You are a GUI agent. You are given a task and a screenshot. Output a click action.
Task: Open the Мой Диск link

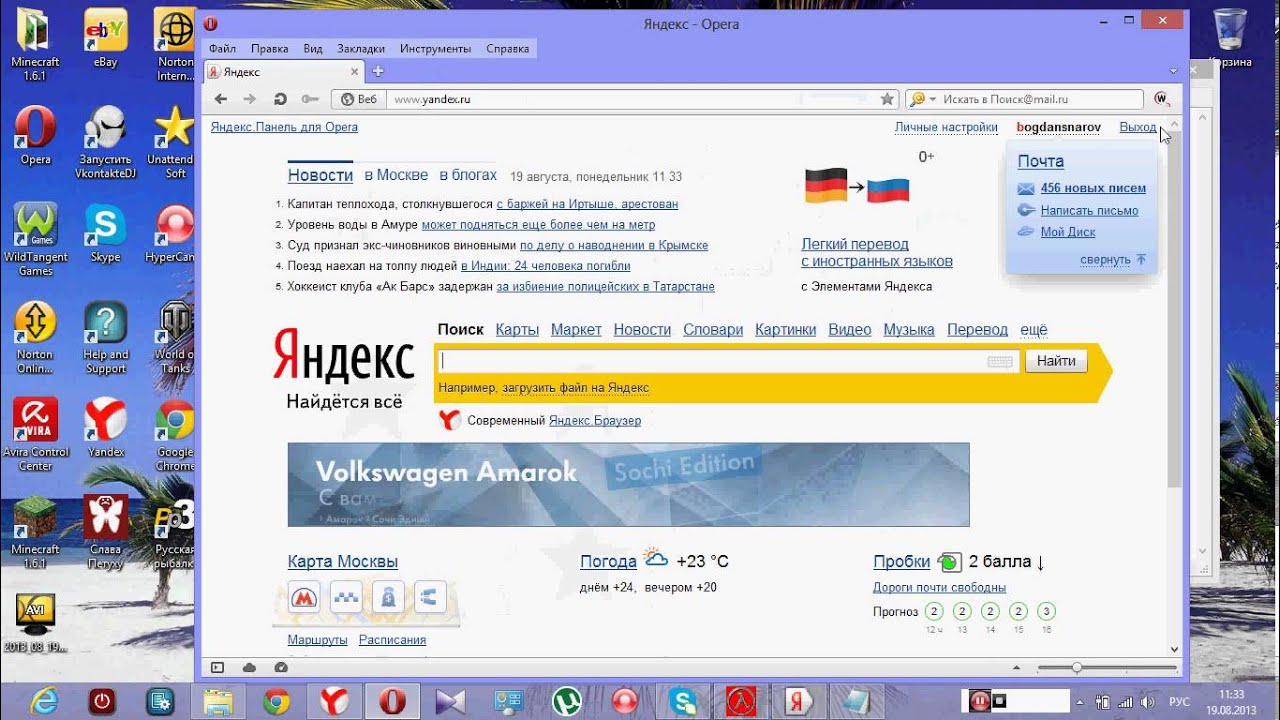[x=1068, y=231]
